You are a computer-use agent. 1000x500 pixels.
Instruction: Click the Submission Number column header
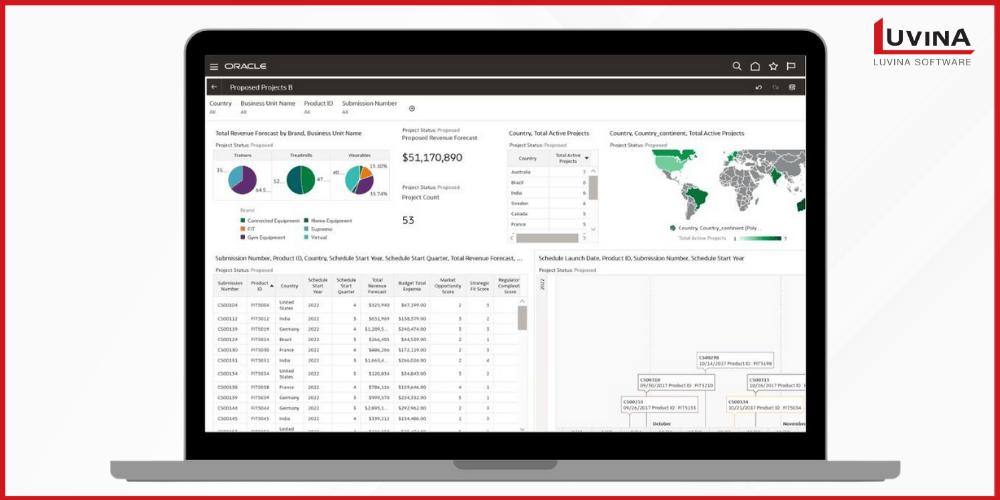click(230, 286)
